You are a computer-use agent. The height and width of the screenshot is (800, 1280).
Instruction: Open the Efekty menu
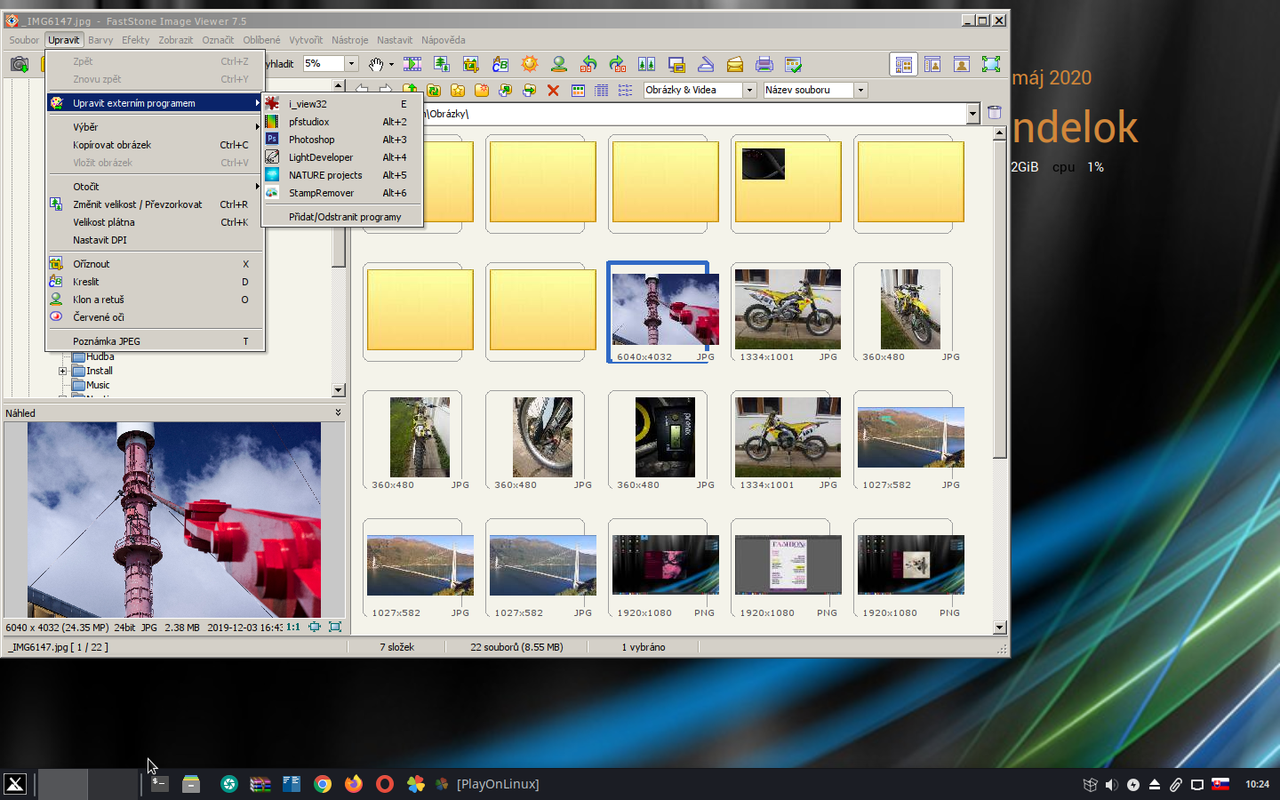(136, 40)
